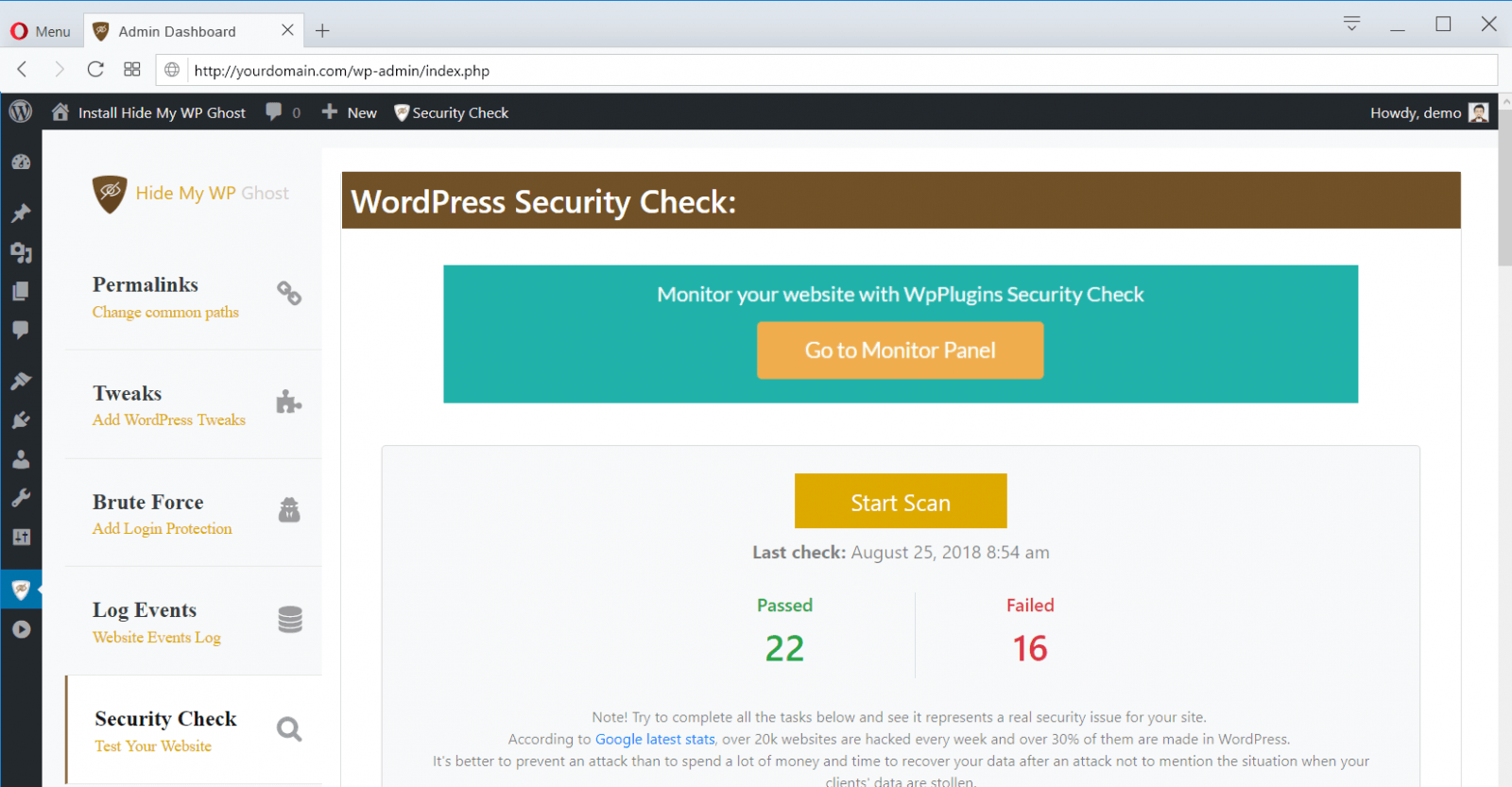1512x787 pixels.
Task: Expand the New content menu
Action: tap(350, 112)
